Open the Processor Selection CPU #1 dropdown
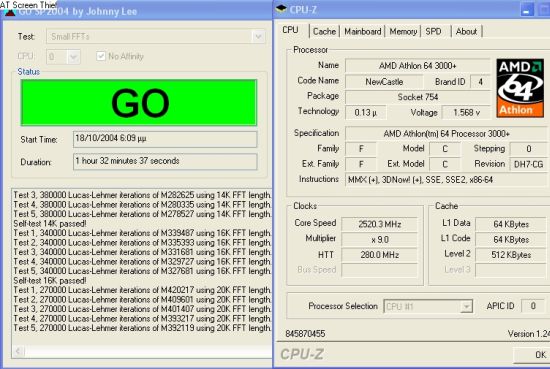Image resolution: width=550 pixels, height=369 pixels. pos(428,306)
